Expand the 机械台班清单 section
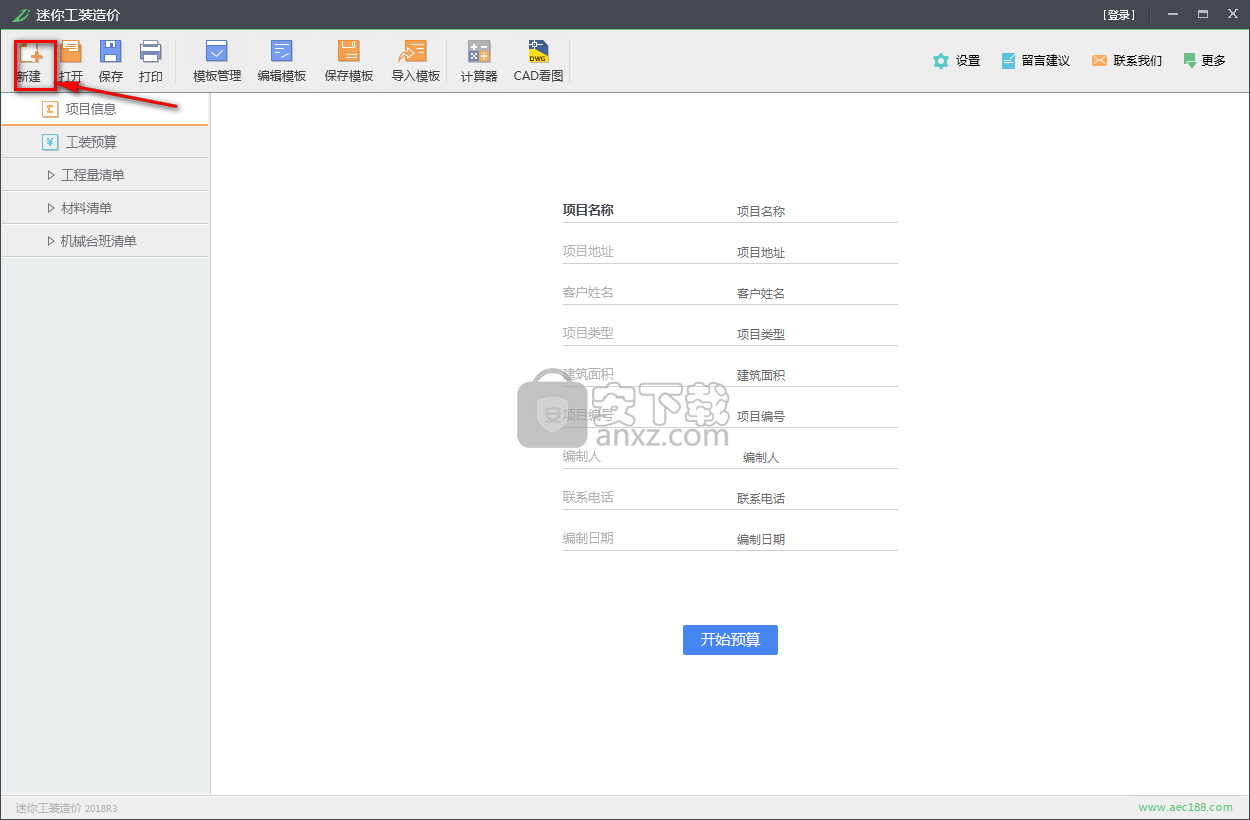 [x=105, y=241]
